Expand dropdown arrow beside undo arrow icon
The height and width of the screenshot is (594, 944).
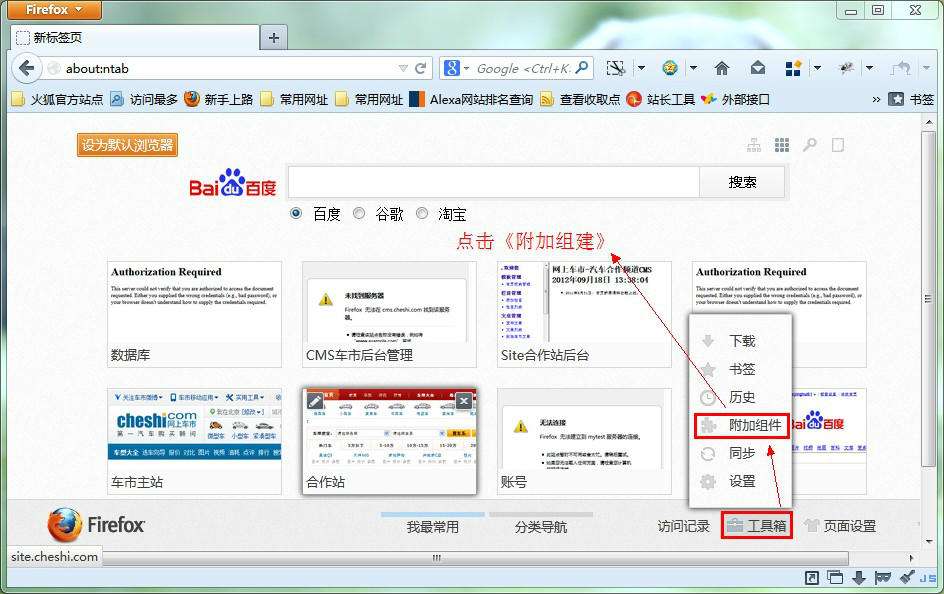point(927,68)
